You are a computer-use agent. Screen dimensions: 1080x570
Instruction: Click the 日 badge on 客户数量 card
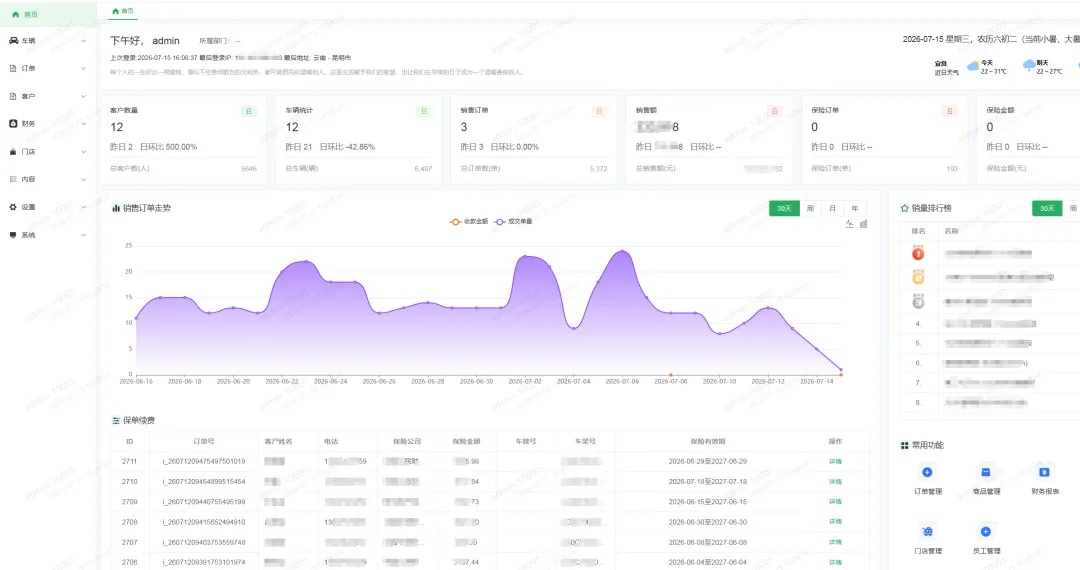pos(249,111)
